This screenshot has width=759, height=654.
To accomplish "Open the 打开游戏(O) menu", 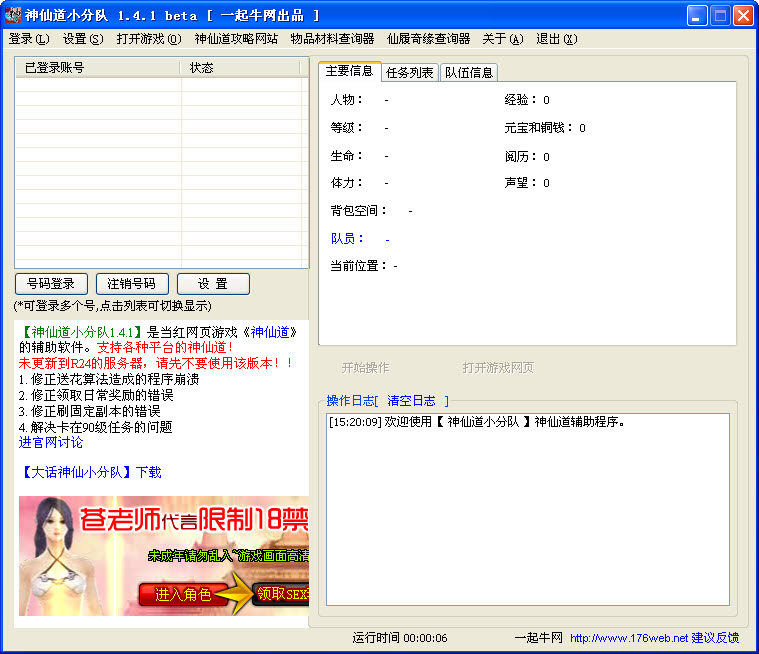I will coord(149,39).
